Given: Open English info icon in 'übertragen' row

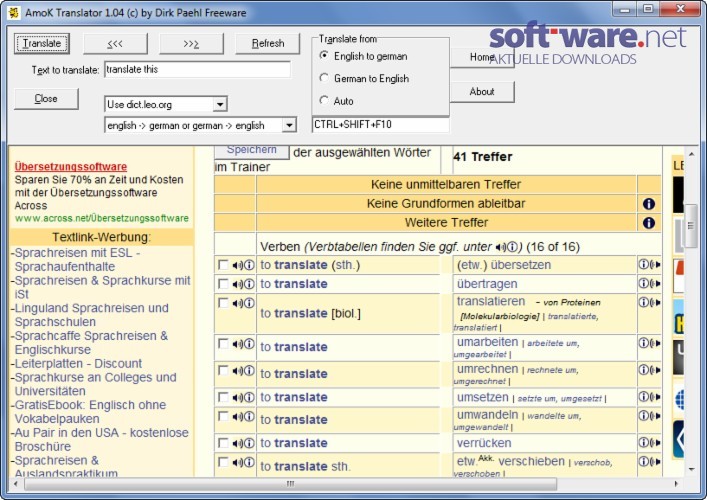Looking at the screenshot, I should point(249,284).
